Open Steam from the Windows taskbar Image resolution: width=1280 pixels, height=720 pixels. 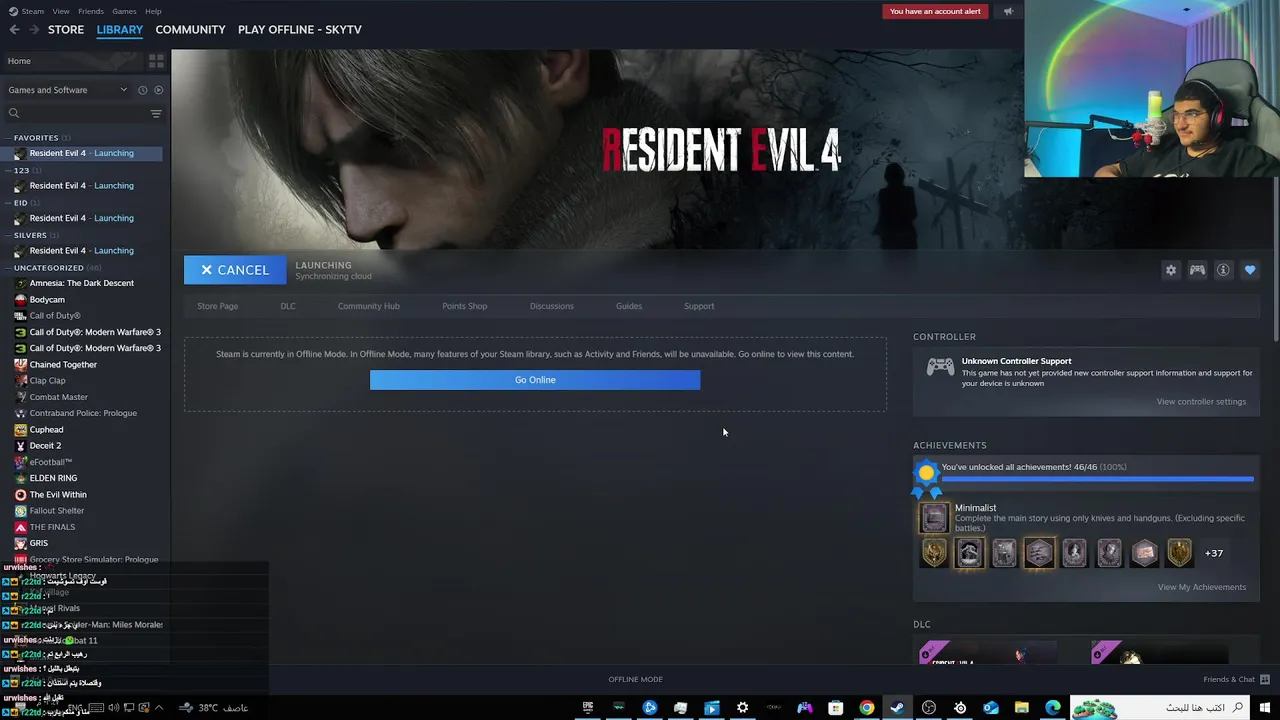898,708
